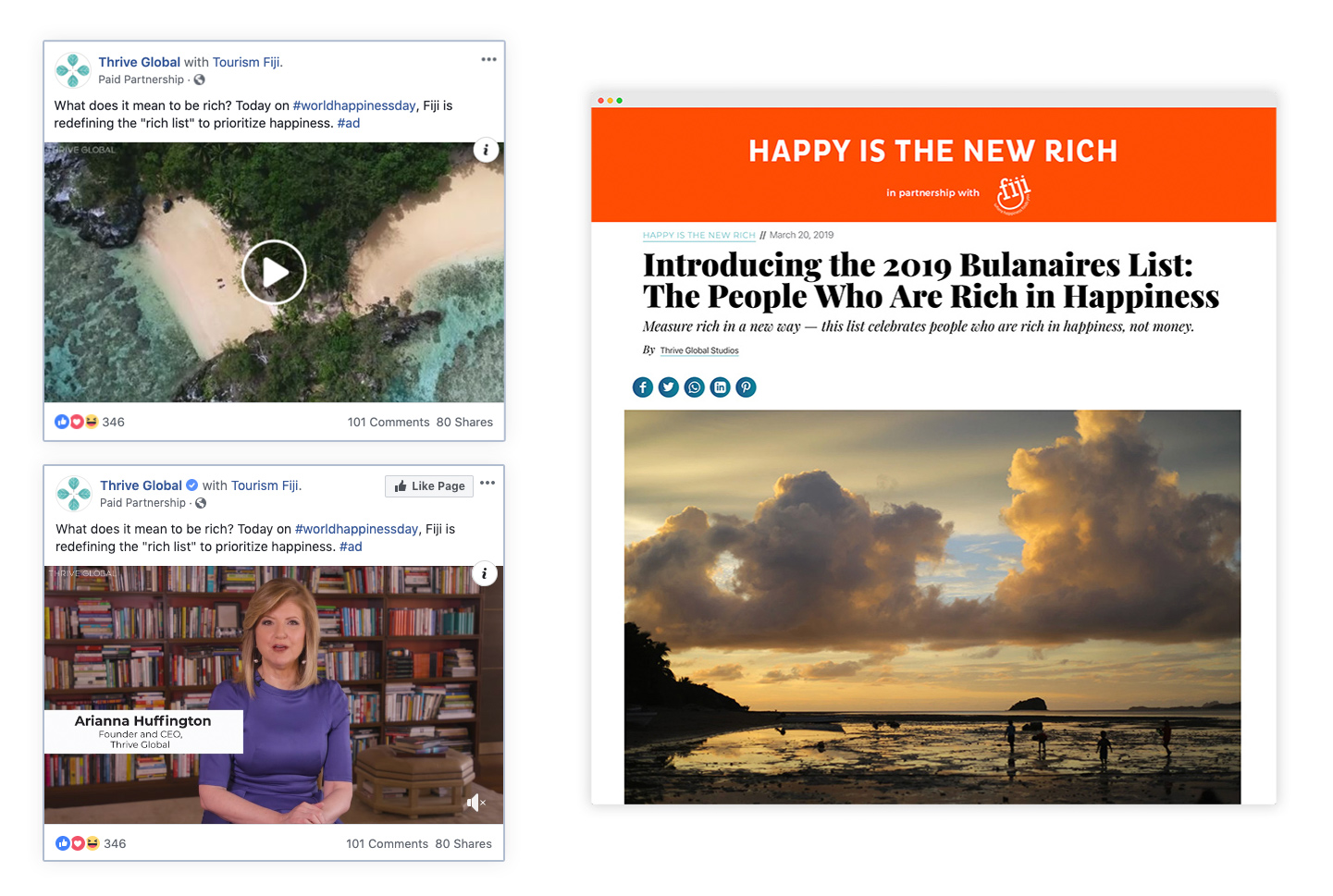1333x896 pixels.
Task: Click Like Page button
Action: (x=429, y=486)
